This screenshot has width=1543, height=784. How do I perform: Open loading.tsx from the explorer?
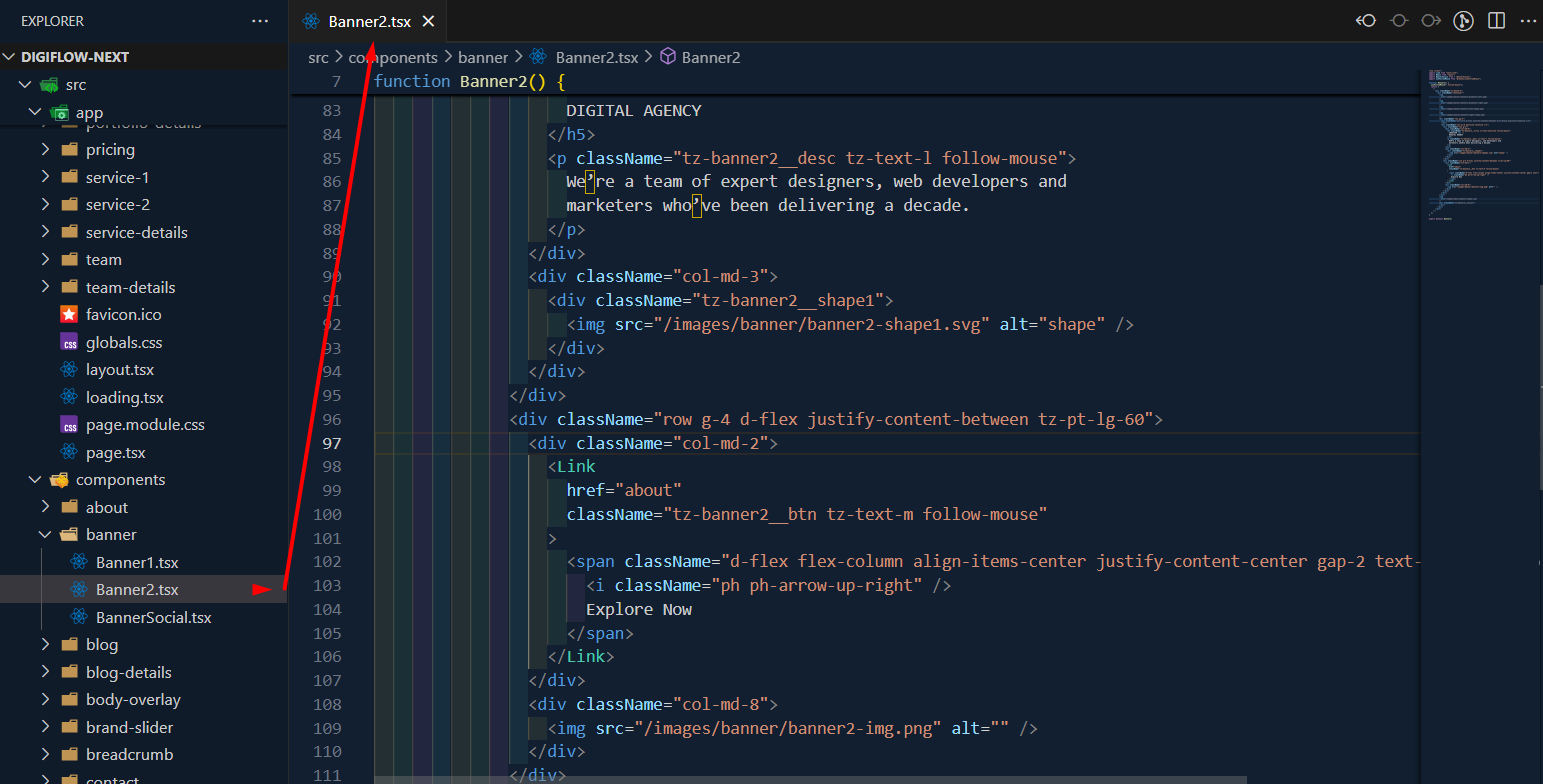tap(144, 397)
